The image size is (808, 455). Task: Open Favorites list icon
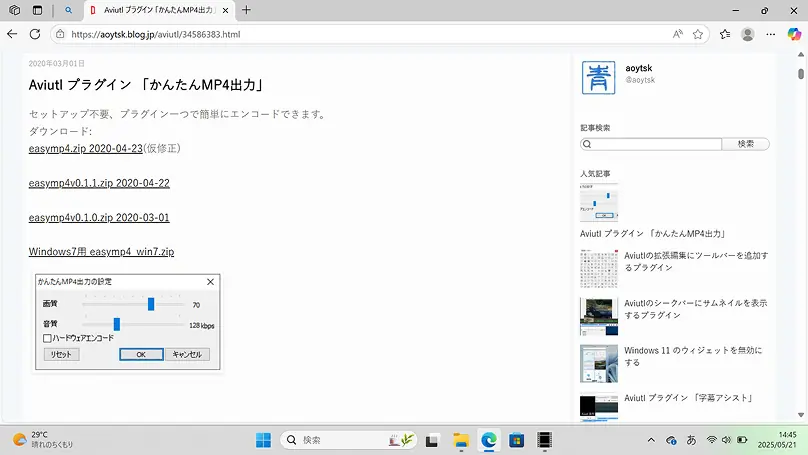(x=725, y=34)
